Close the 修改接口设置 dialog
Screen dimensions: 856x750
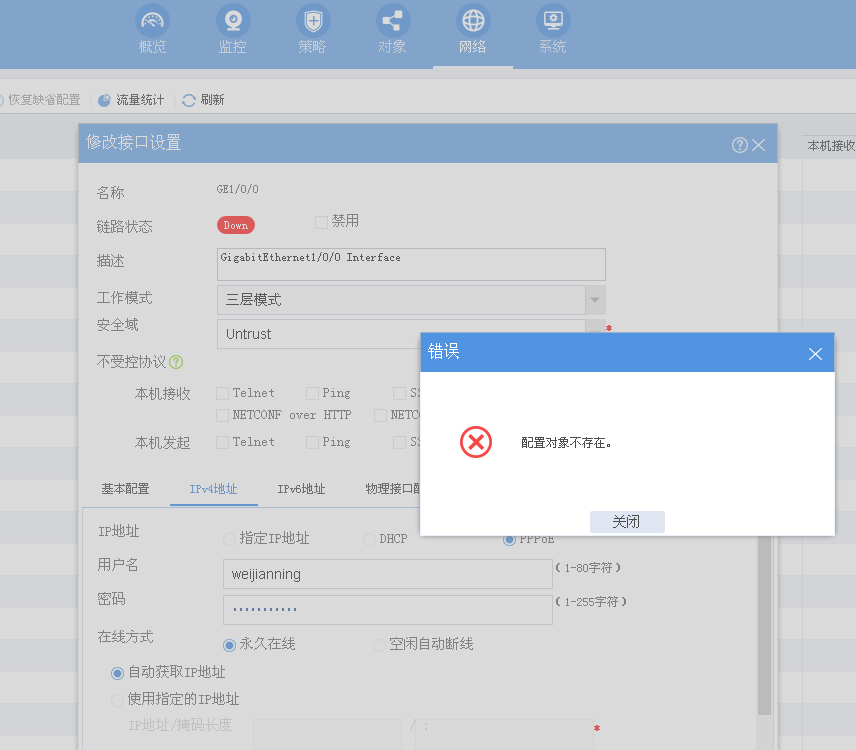tap(758, 145)
